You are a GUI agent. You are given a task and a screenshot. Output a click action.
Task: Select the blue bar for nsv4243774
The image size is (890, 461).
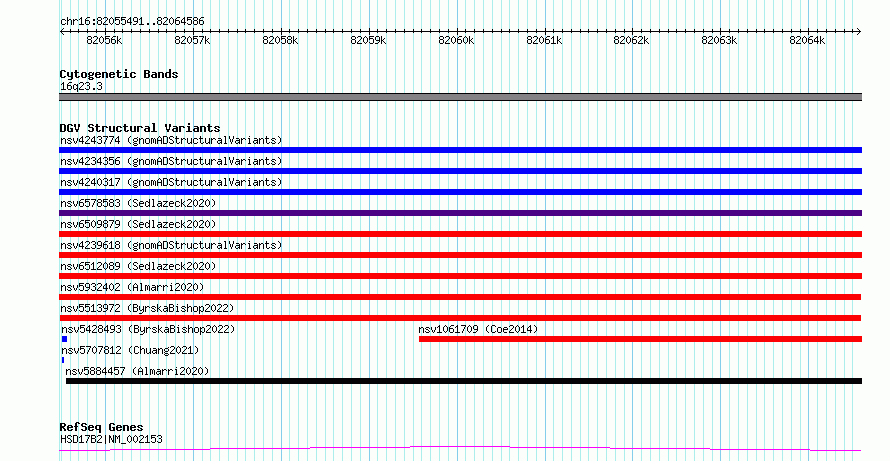[460, 150]
